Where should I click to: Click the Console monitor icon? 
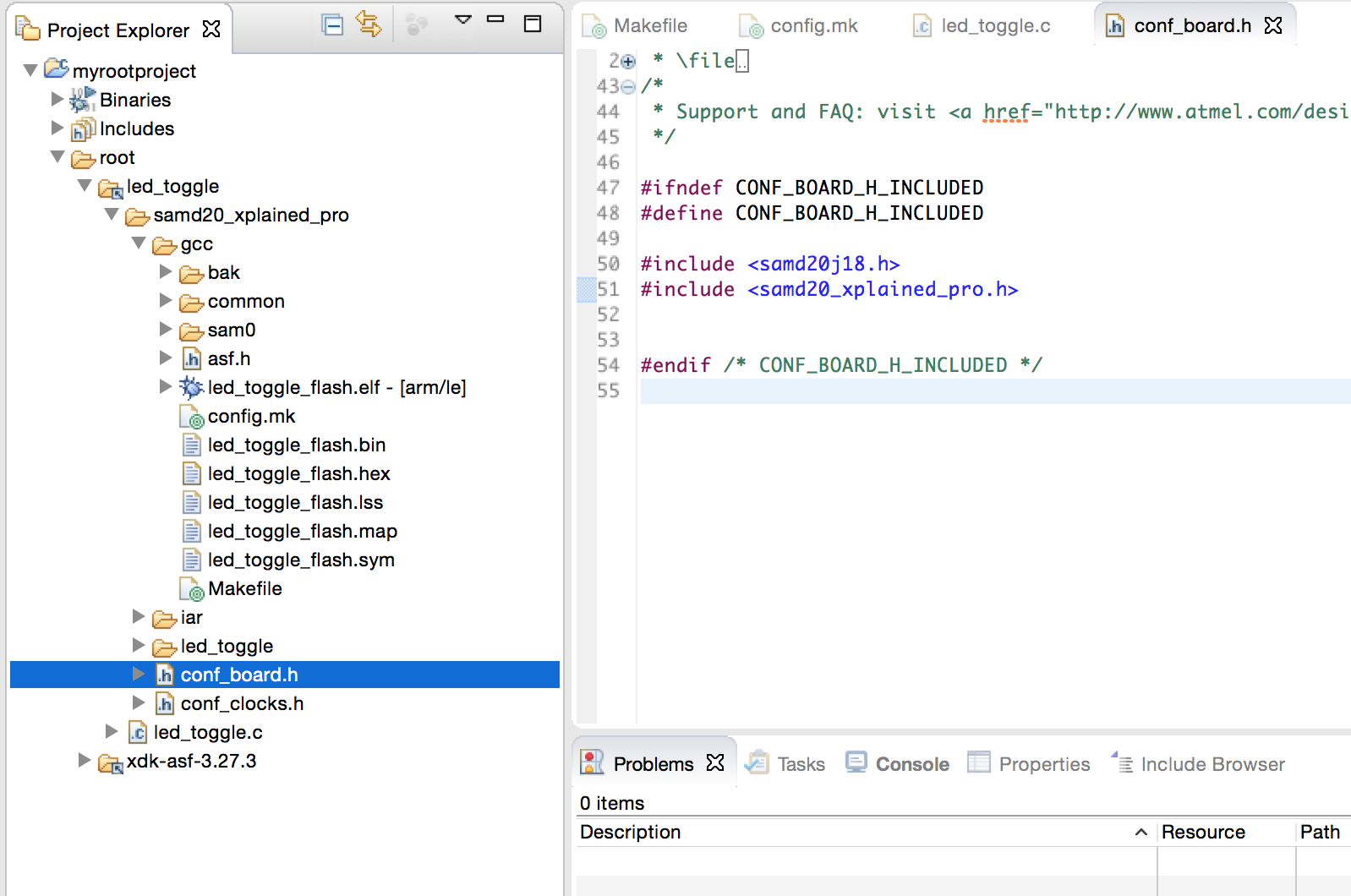pos(856,762)
